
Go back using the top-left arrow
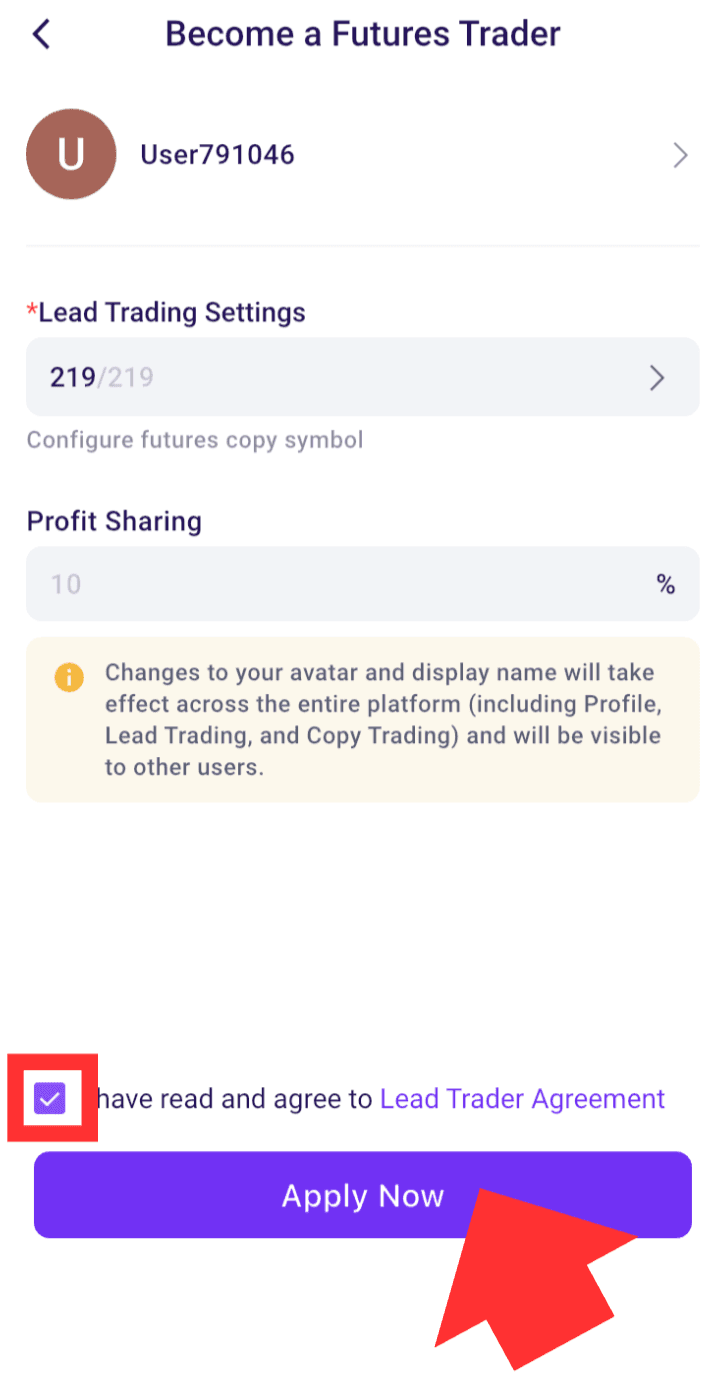[x=41, y=34]
